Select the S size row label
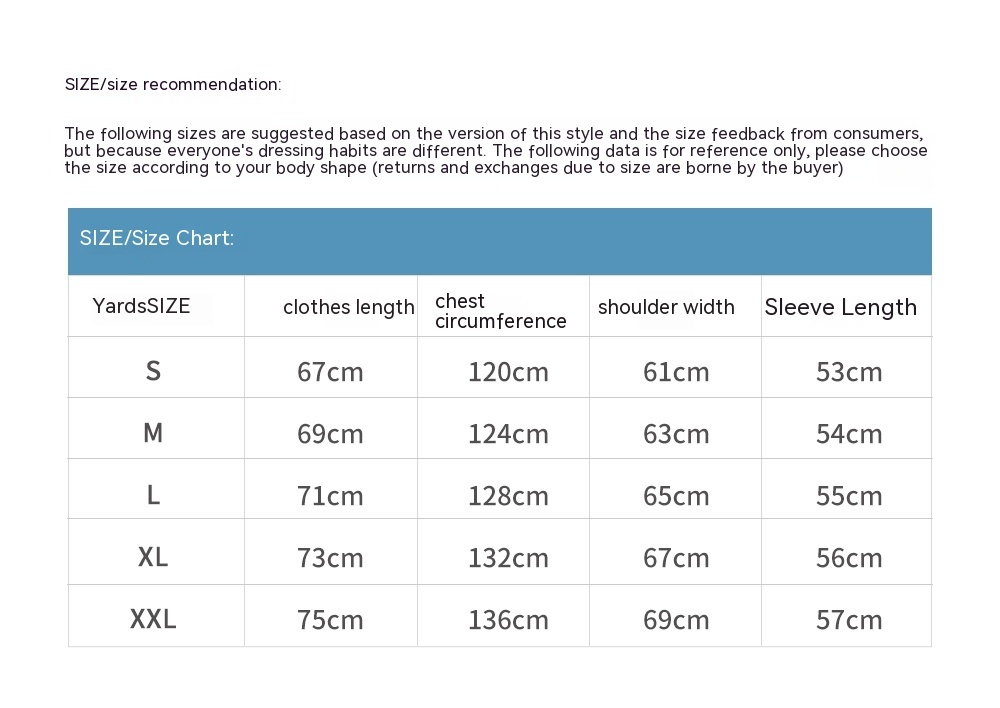 pyautogui.click(x=153, y=371)
